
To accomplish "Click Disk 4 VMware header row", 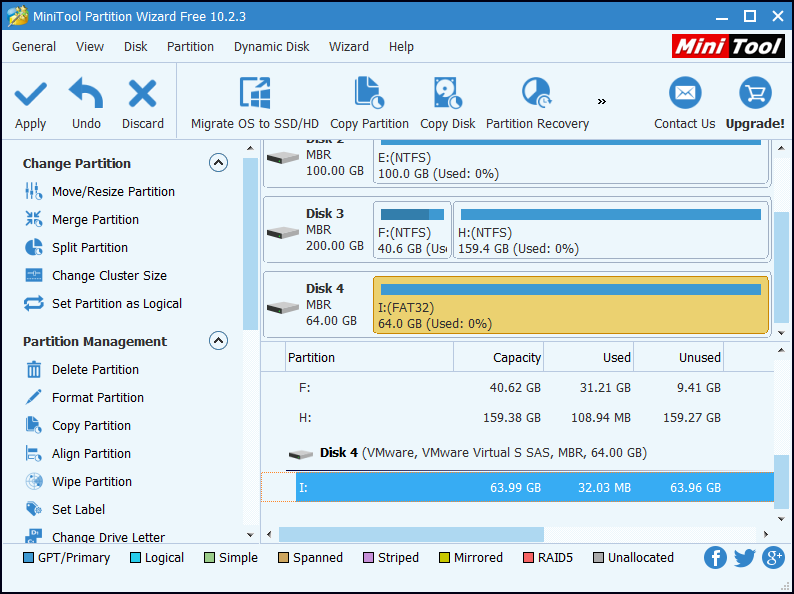I will [x=518, y=453].
